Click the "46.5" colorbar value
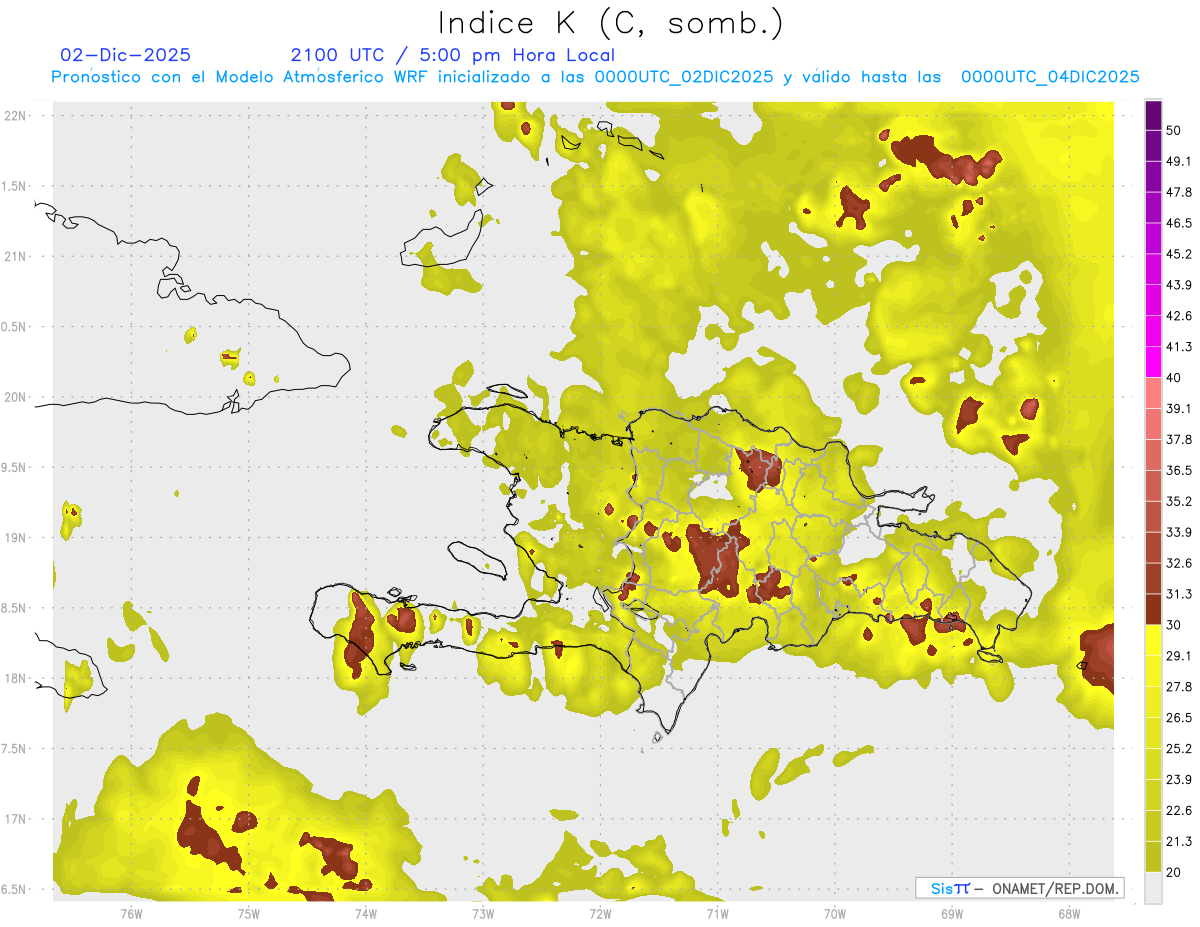 [1179, 223]
